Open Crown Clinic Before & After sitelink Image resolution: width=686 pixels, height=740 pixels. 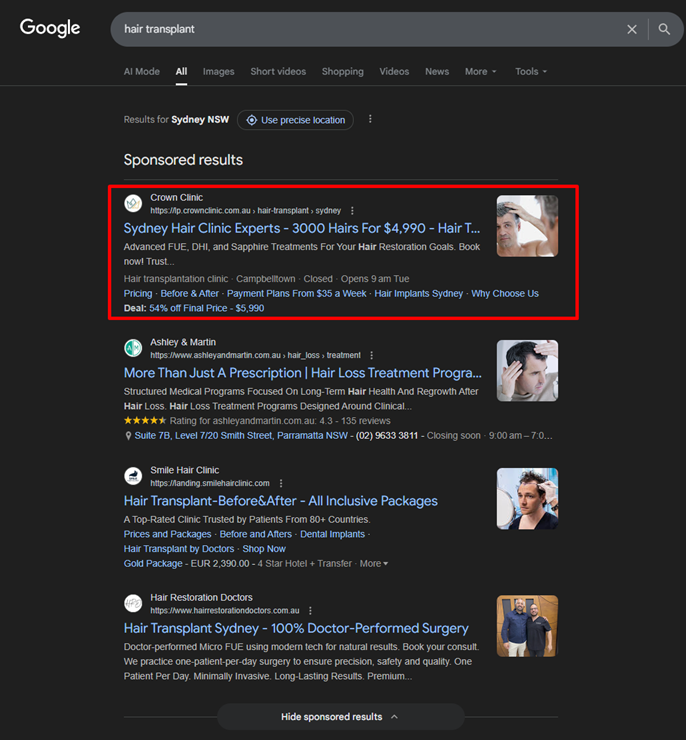[x=189, y=294]
